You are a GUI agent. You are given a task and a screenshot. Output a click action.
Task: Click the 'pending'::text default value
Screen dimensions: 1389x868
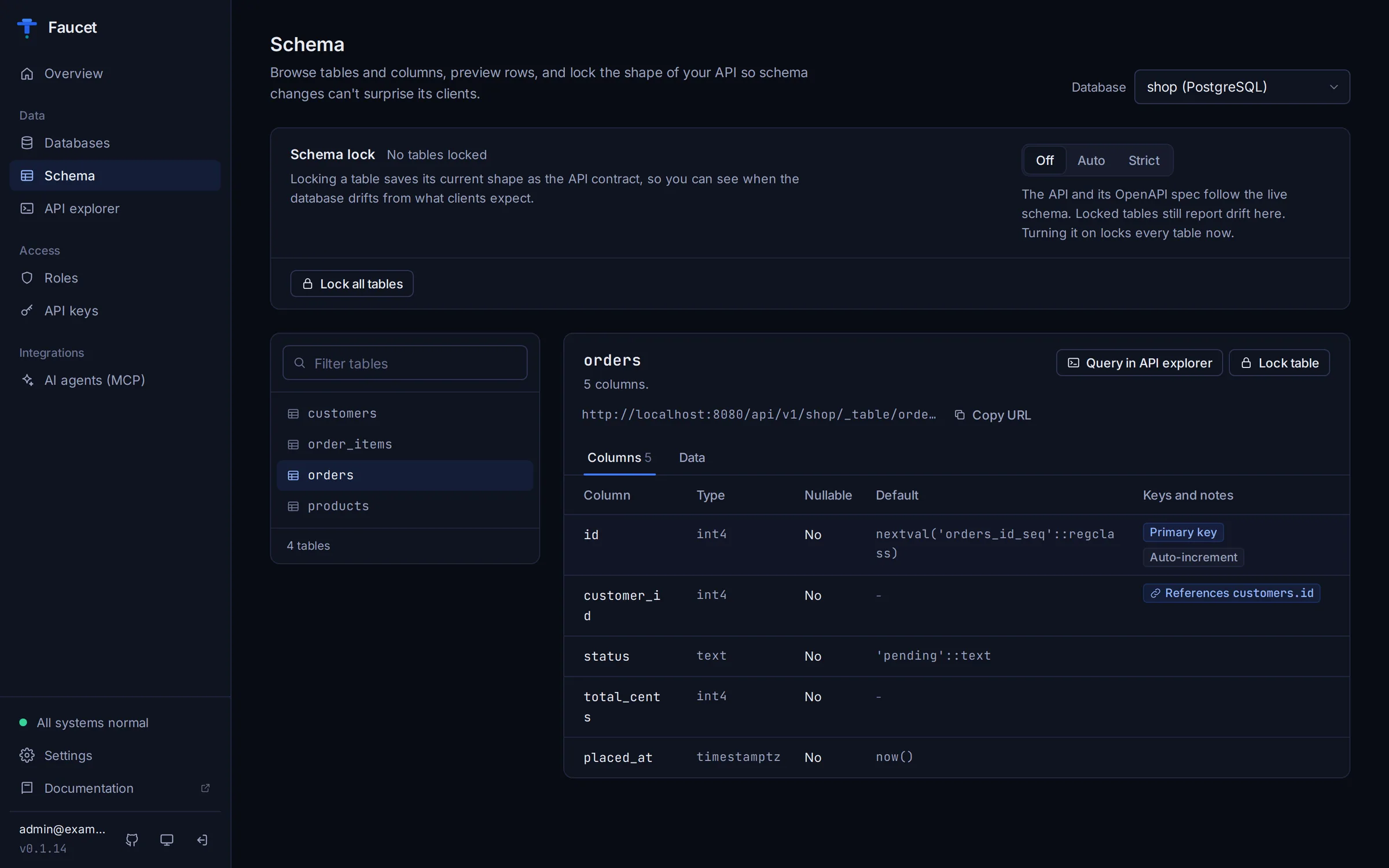coord(933,656)
